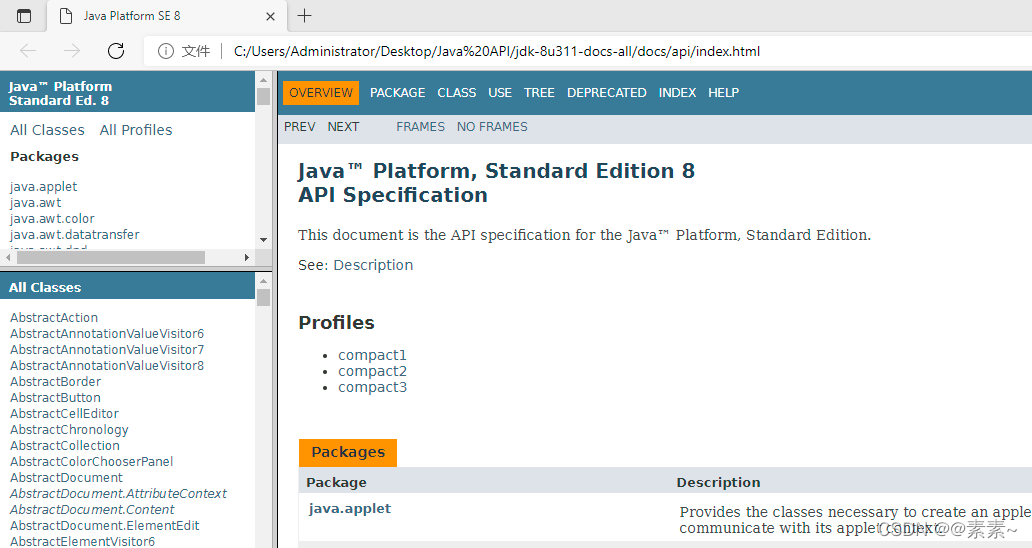
Task: Open the PACKAGE navigation item
Action: (398, 93)
